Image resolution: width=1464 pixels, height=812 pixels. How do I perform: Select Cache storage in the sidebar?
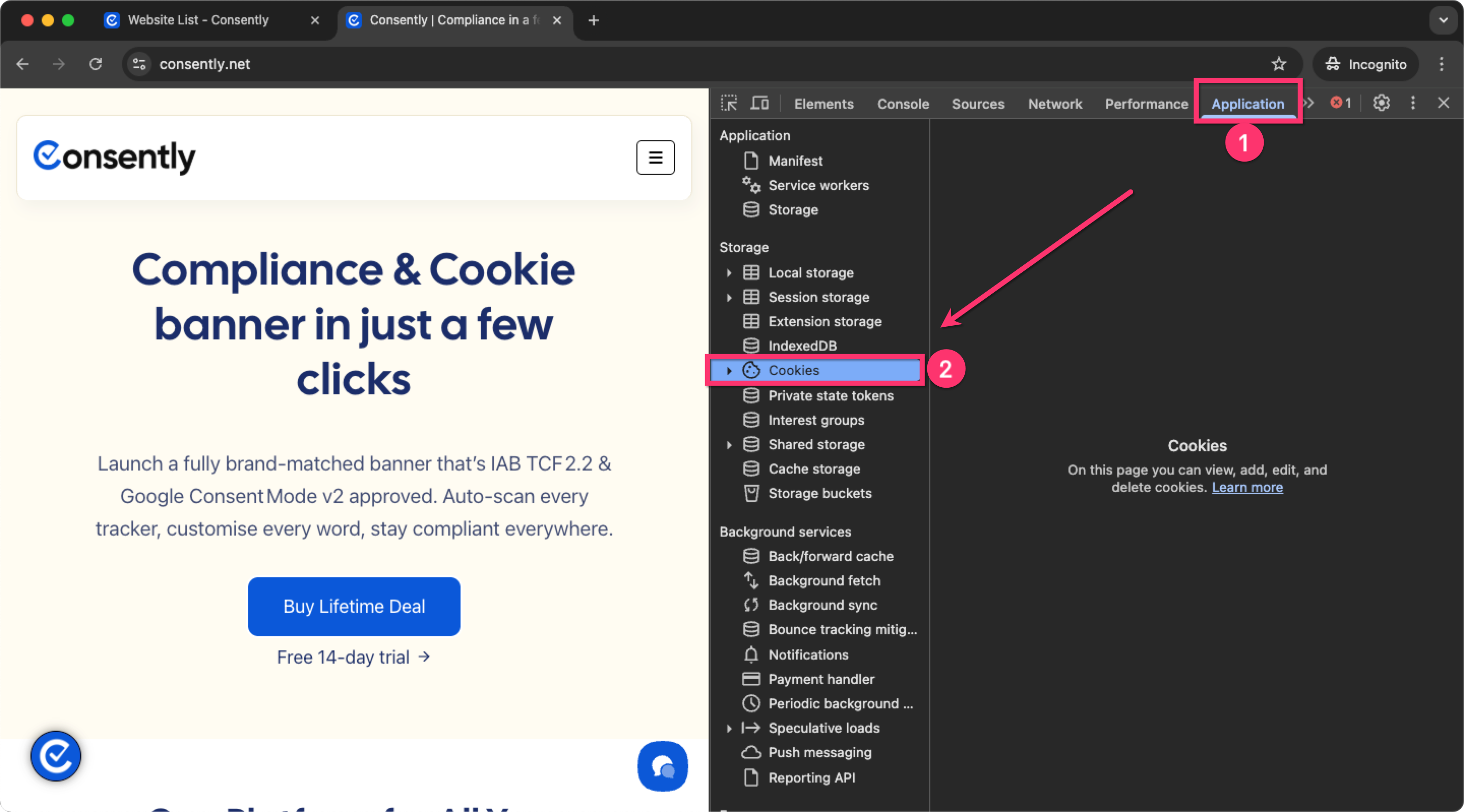click(x=814, y=469)
